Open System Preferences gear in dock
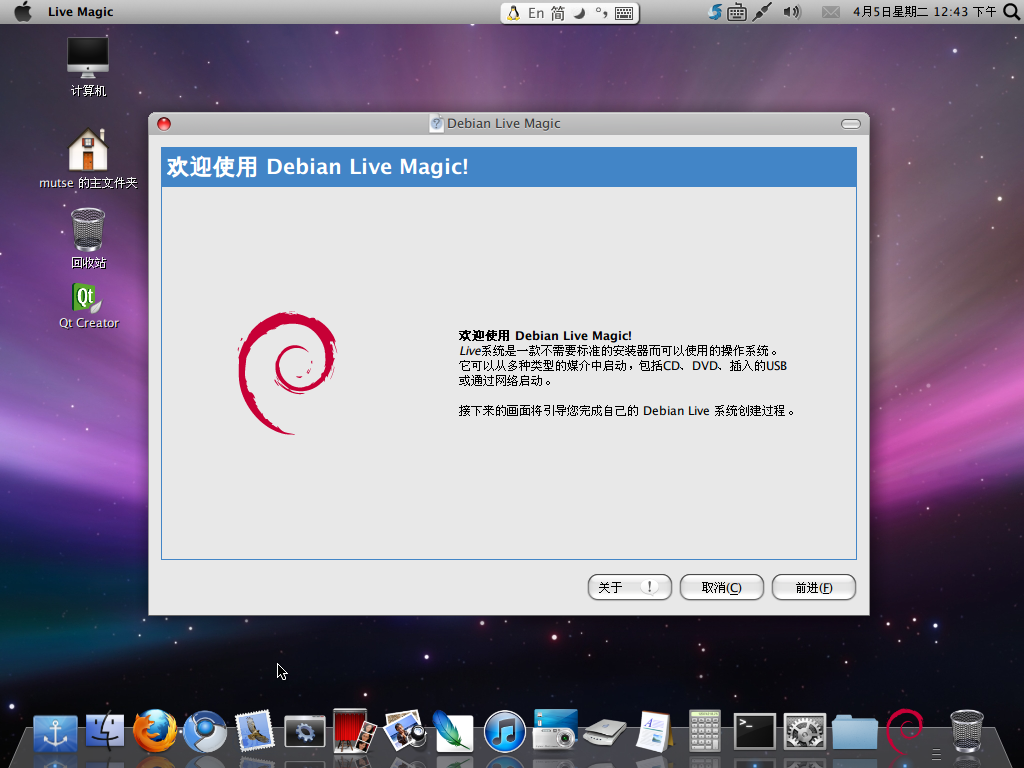This screenshot has width=1024, height=768. click(805, 732)
